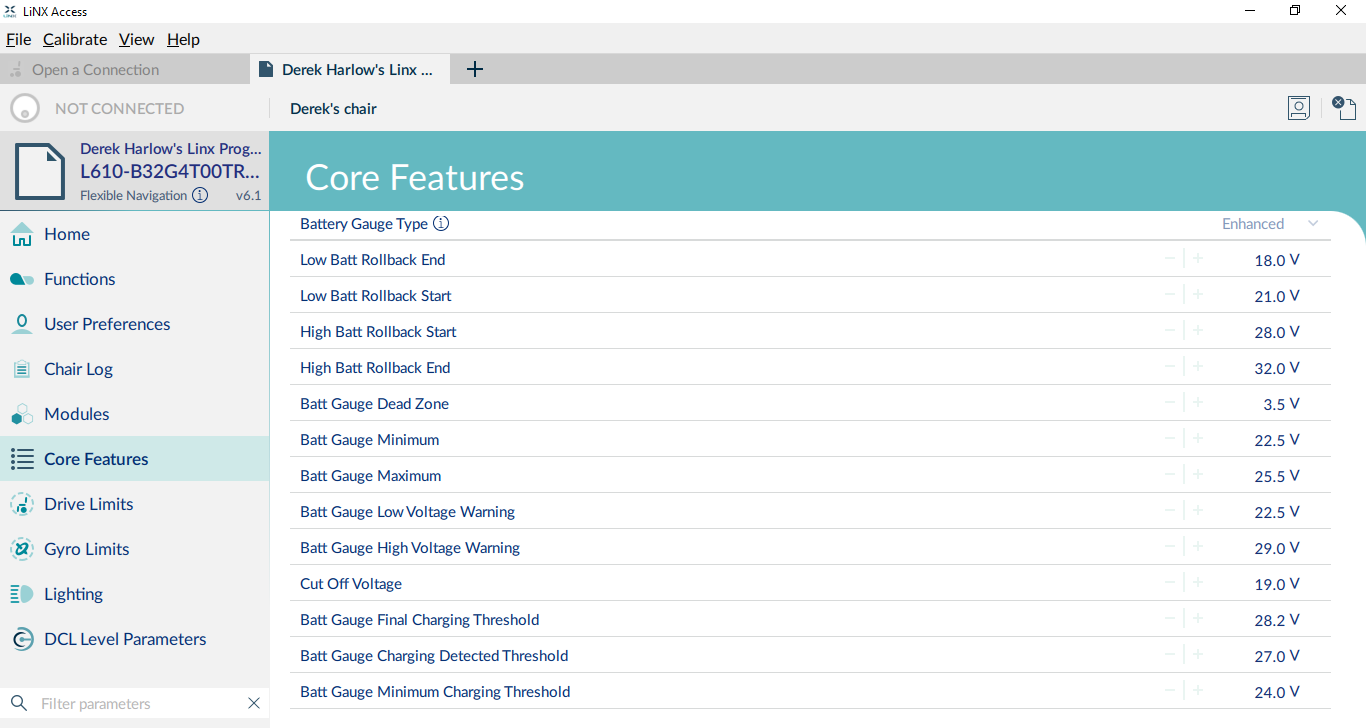
Task: Click the Battery Gauge Type info icon
Action: 441,224
